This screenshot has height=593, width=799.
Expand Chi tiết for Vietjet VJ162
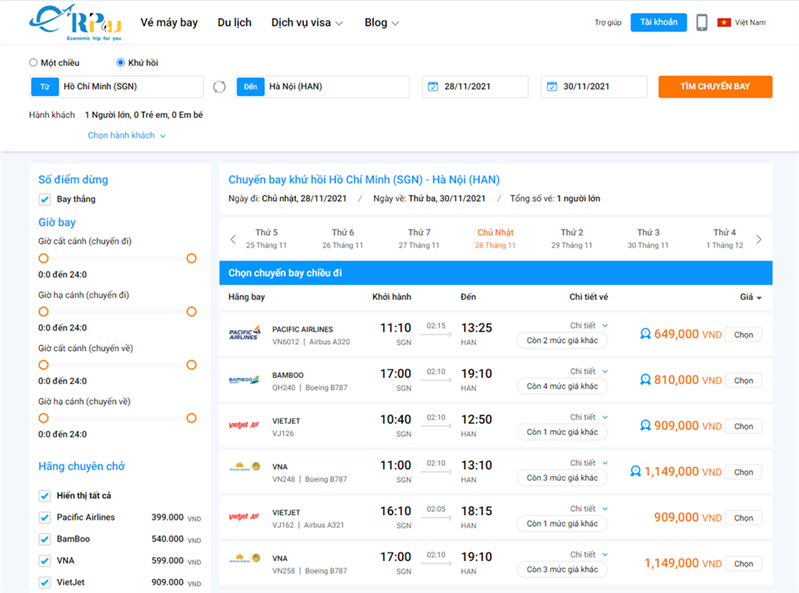tap(589, 509)
